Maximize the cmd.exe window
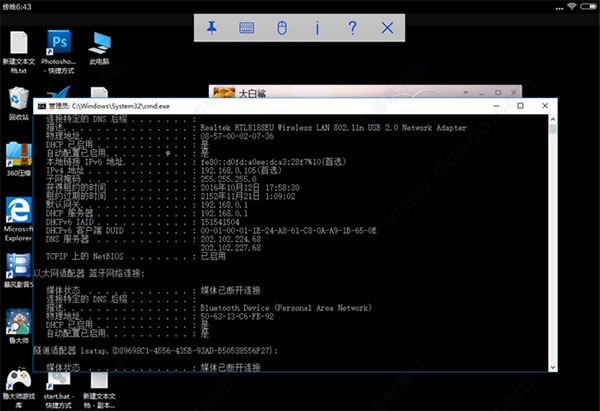Image resolution: width=600 pixels, height=411 pixels. click(520, 106)
